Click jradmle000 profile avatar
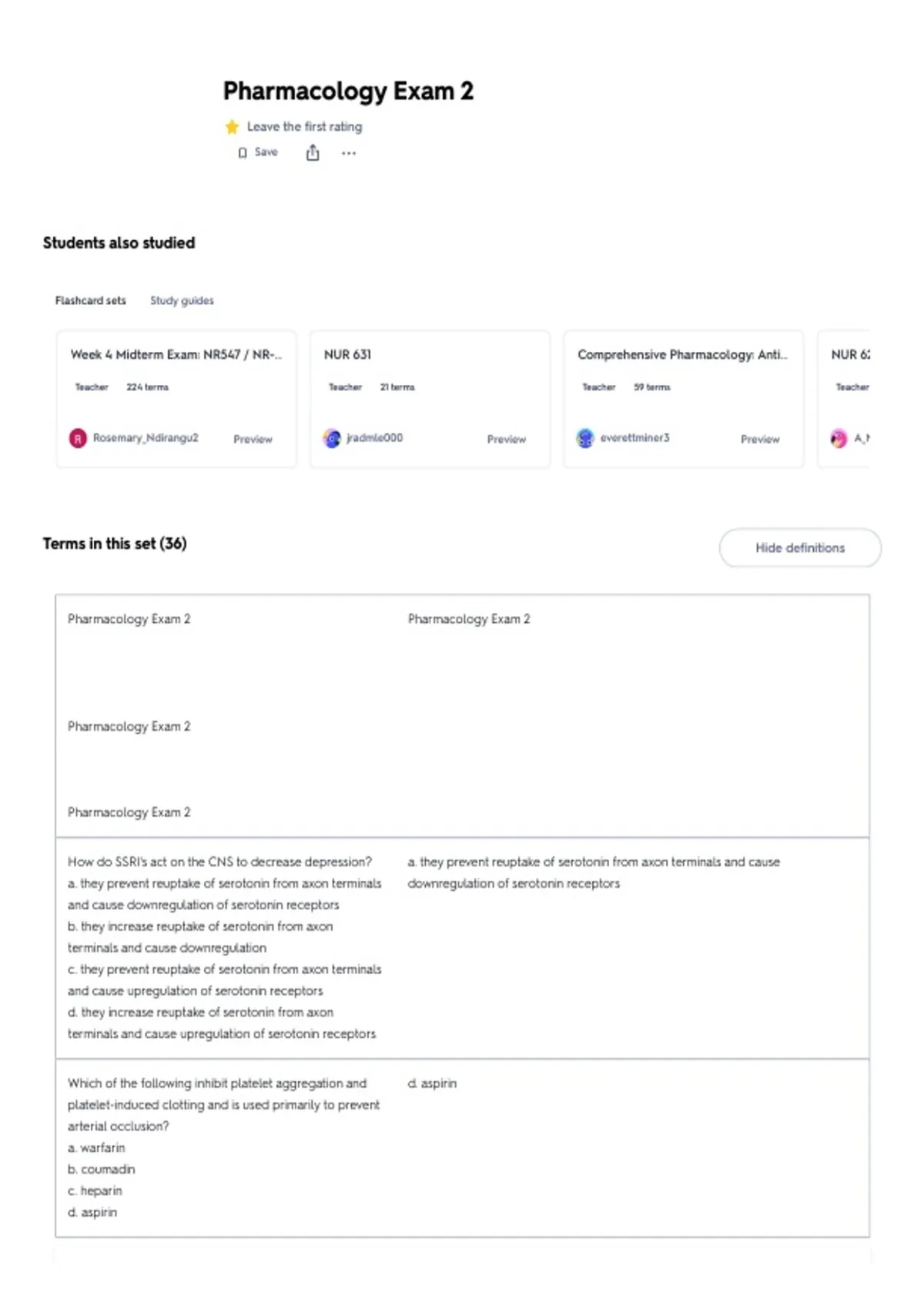 (332, 438)
